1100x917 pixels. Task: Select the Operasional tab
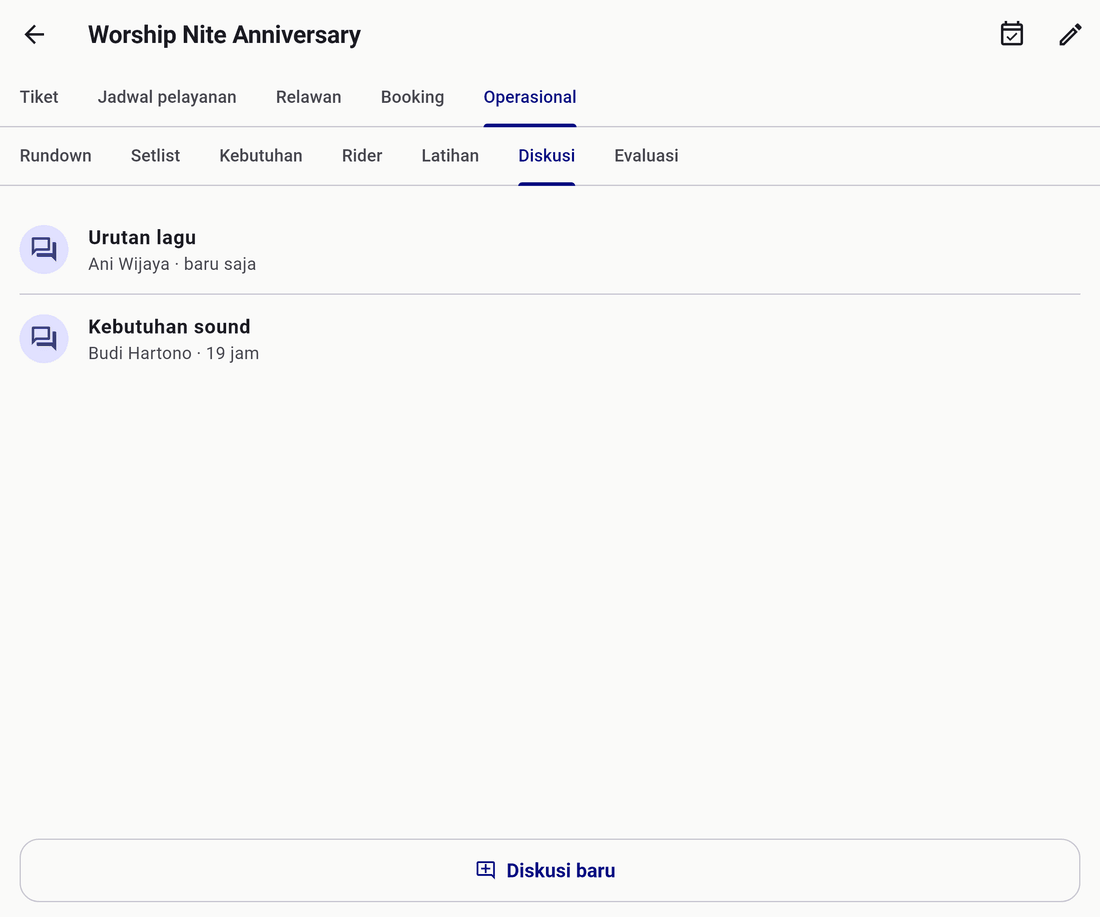pyautogui.click(x=530, y=97)
